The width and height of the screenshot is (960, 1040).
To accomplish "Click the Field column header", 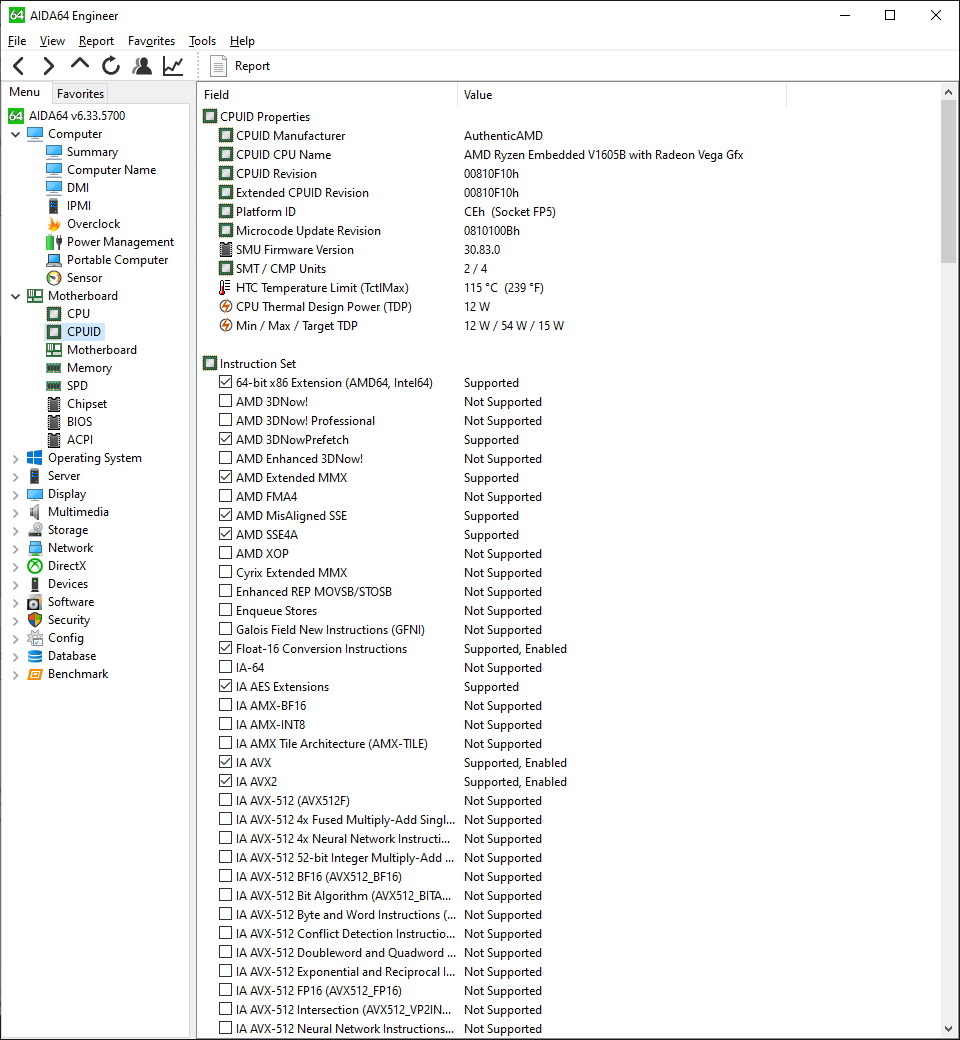I will 328,95.
